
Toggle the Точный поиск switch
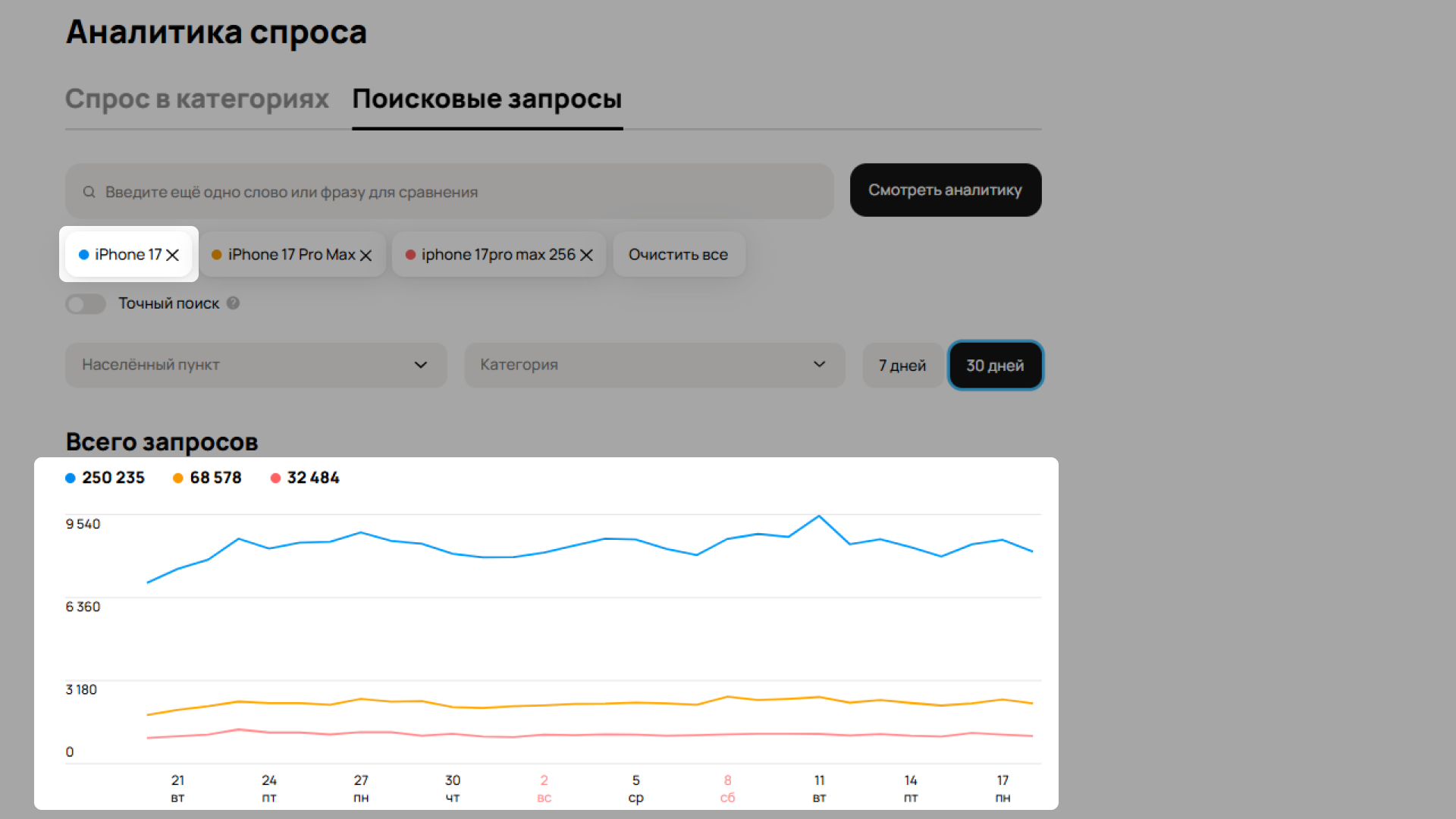86,304
